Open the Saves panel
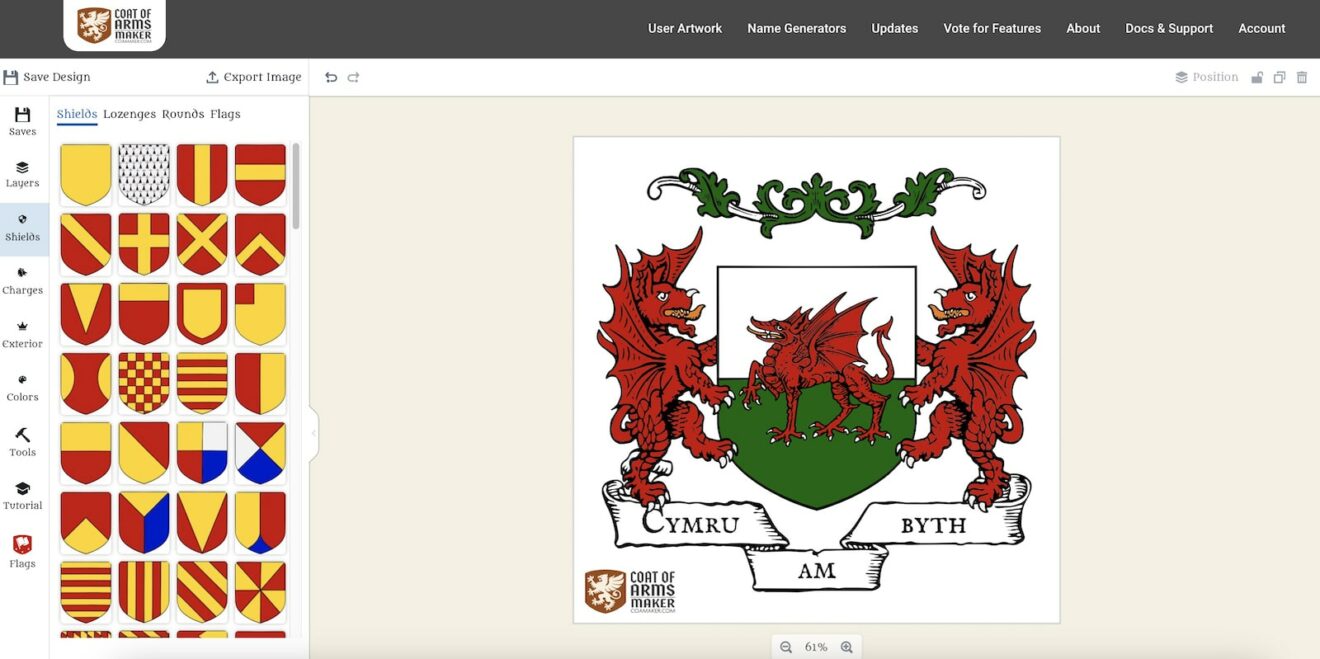Image resolution: width=1320 pixels, height=659 pixels. click(22, 122)
